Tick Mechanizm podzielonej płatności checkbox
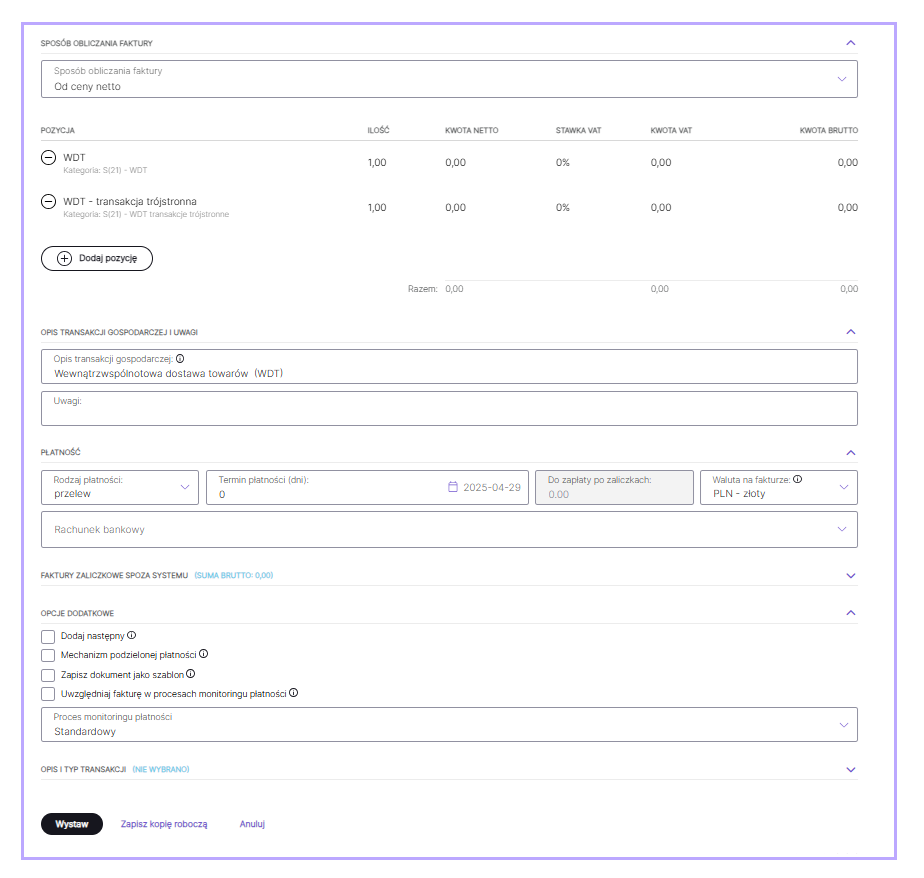The width and height of the screenshot is (924, 878). coord(48,655)
